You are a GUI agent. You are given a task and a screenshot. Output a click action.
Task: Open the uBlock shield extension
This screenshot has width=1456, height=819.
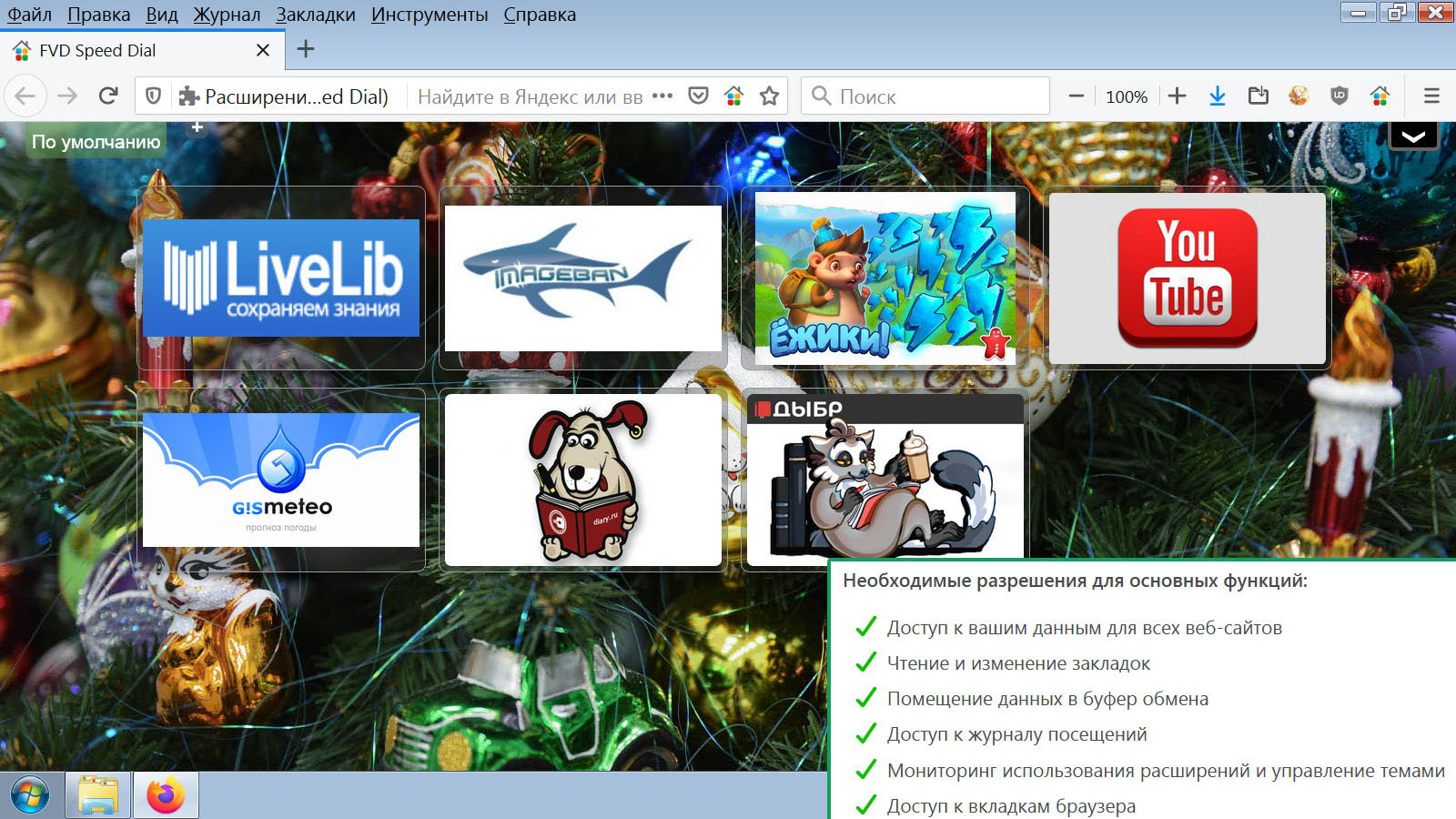(1340, 96)
